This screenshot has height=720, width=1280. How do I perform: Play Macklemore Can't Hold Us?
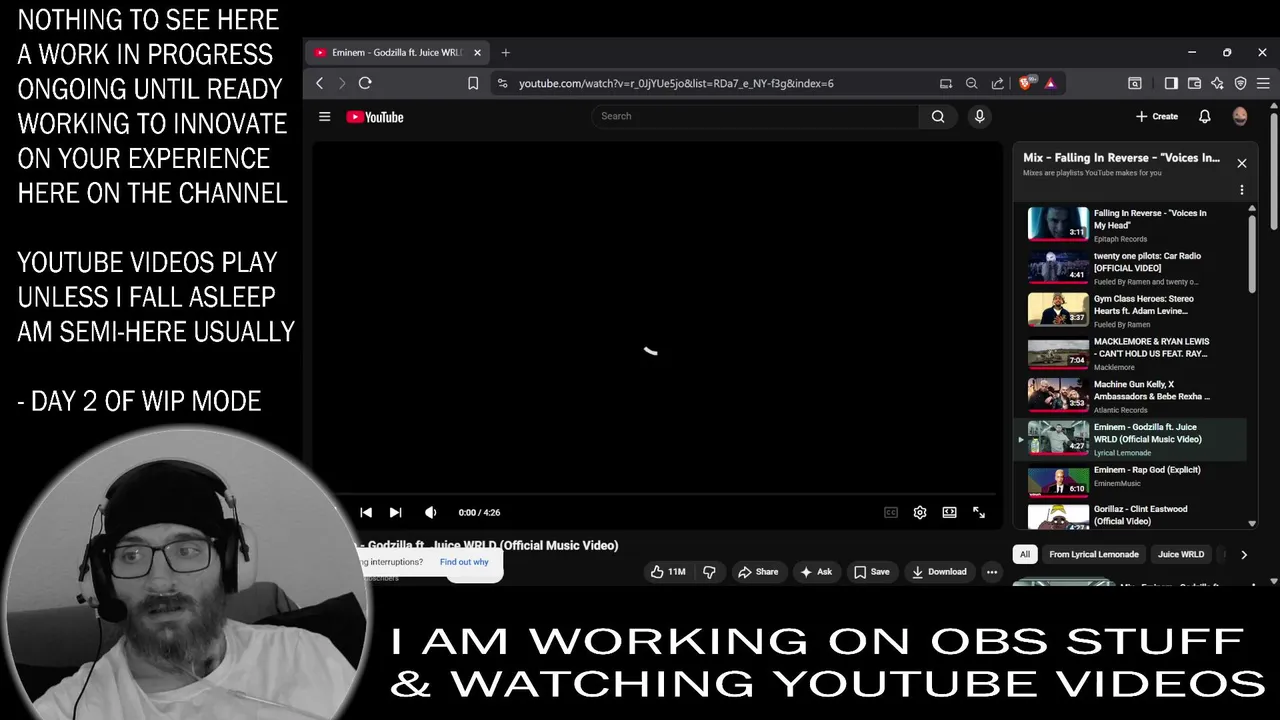coord(1130,353)
